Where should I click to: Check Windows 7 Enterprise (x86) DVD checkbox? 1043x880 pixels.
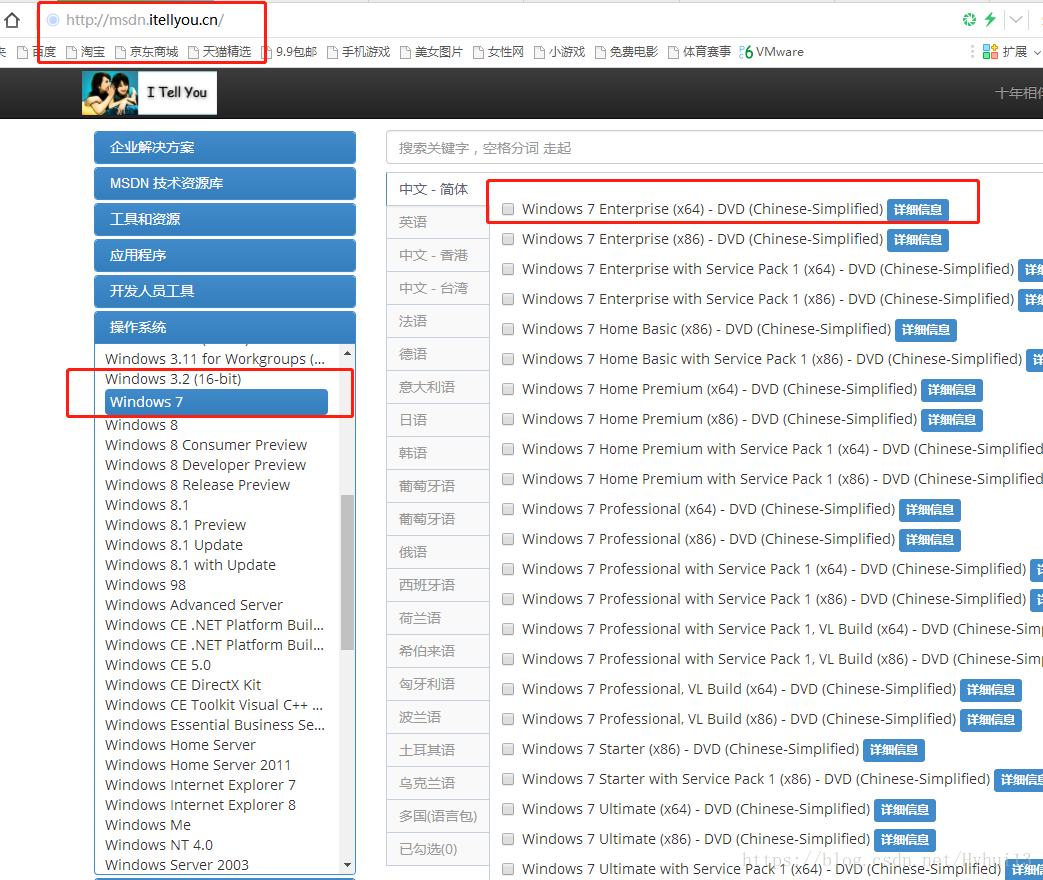pyautogui.click(x=508, y=239)
